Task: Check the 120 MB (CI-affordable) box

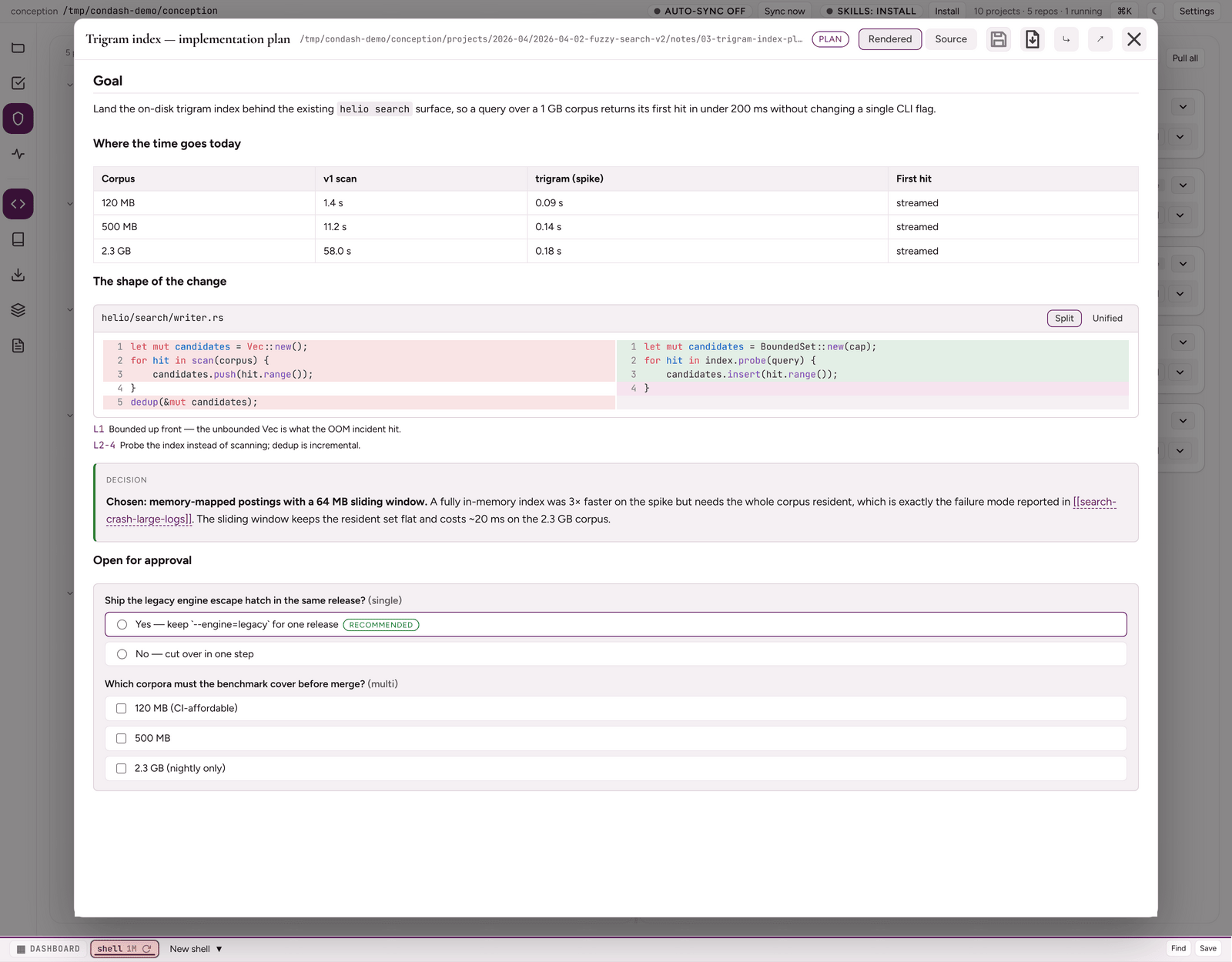Action: 121,708
